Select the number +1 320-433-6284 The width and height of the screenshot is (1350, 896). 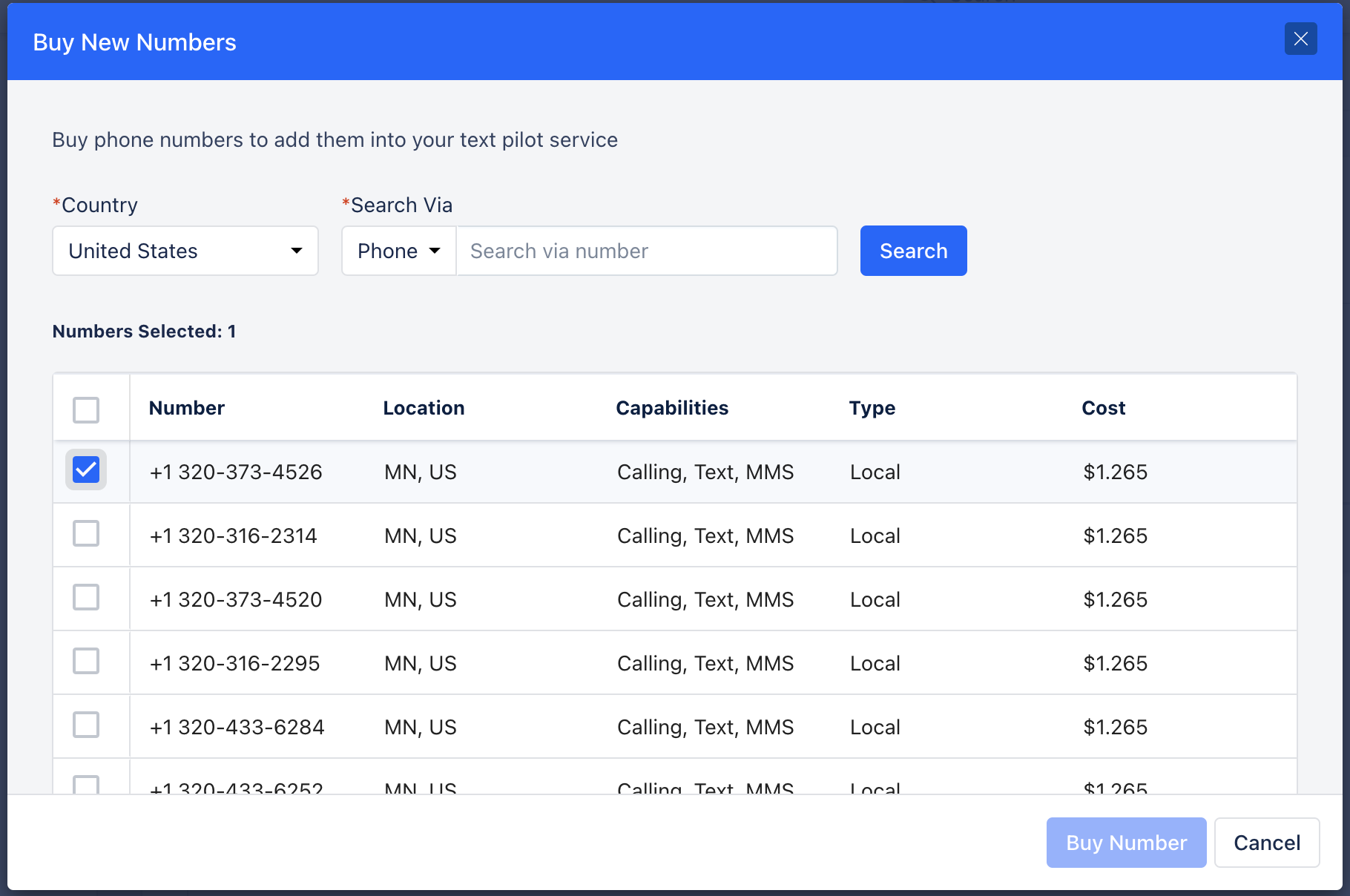pos(237,727)
